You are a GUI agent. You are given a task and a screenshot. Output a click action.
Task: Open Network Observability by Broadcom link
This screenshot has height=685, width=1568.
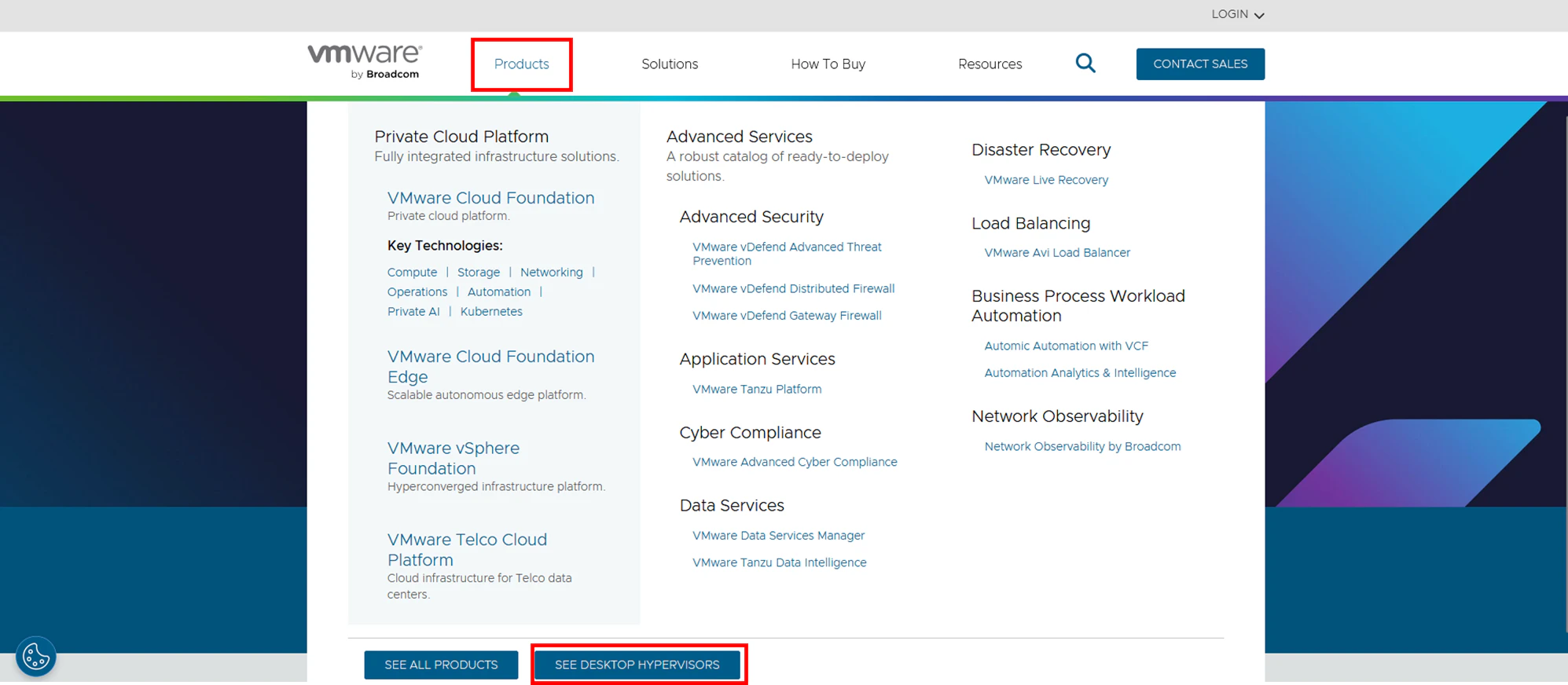coord(1082,447)
